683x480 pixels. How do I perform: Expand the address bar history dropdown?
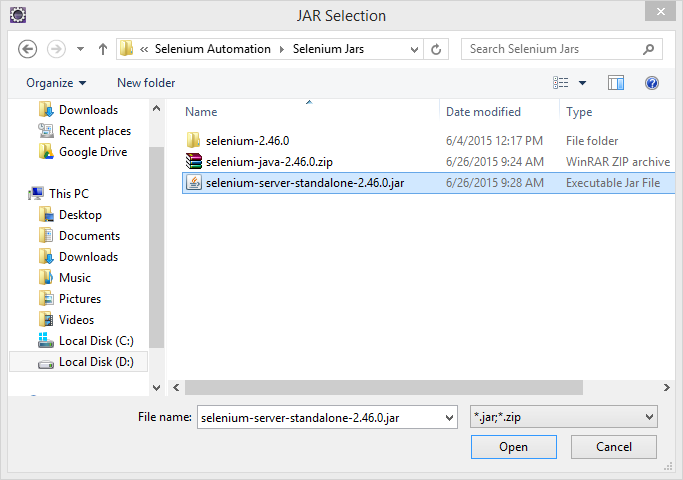click(x=414, y=49)
